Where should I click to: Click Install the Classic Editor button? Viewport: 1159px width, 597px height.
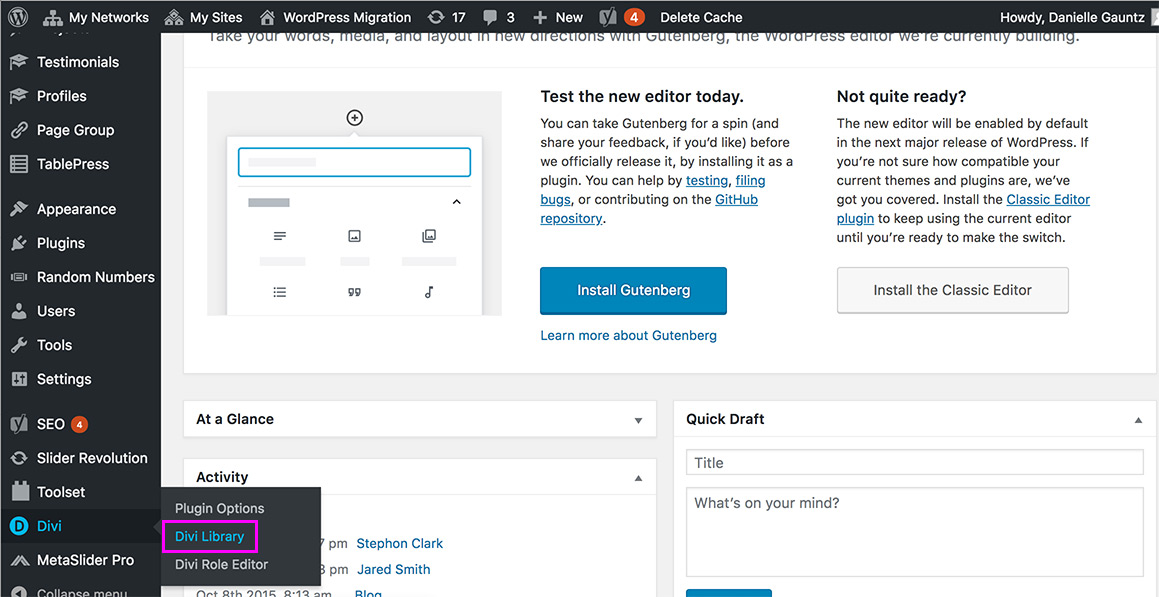click(953, 290)
